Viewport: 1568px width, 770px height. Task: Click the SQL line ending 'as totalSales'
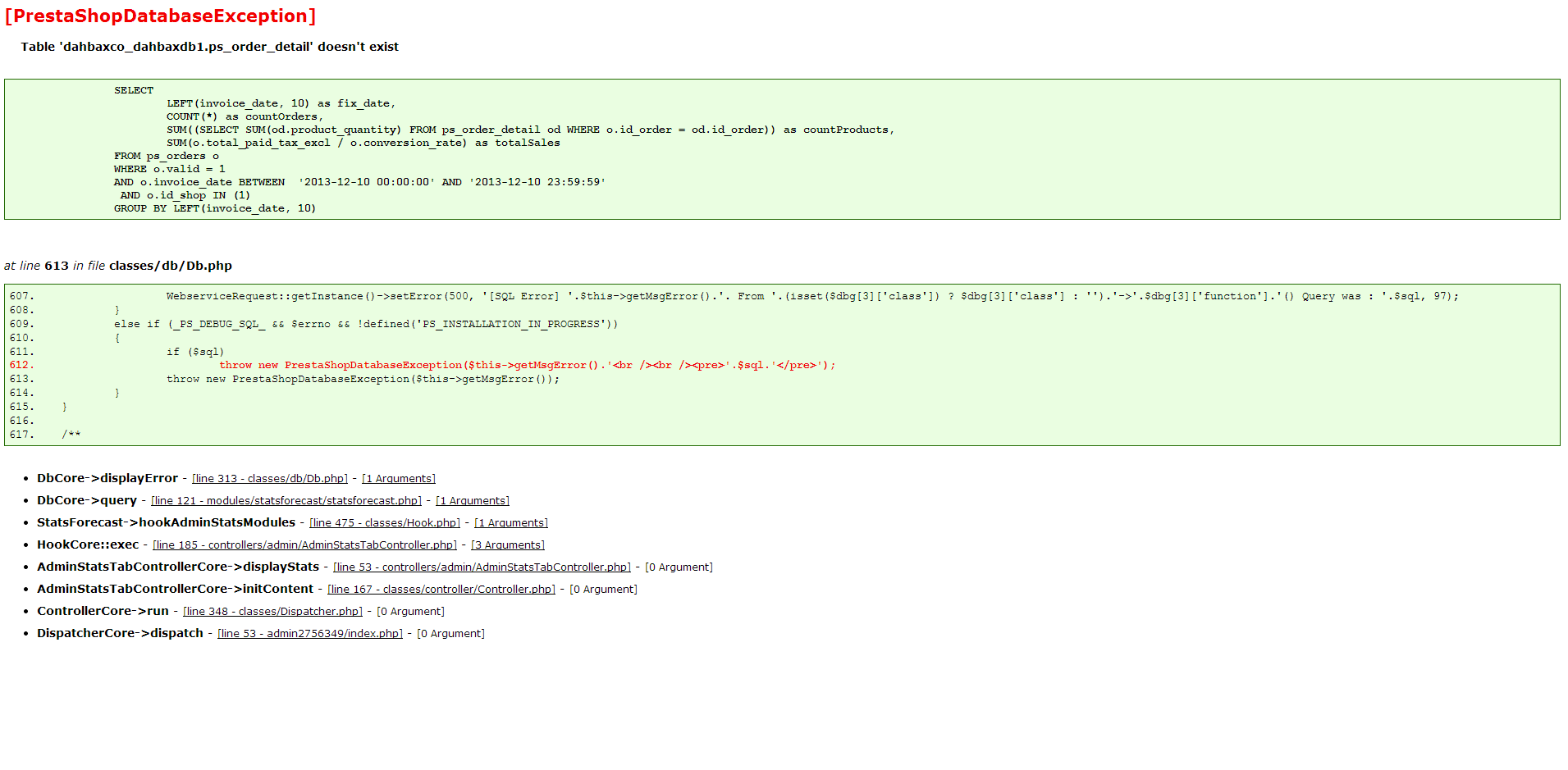pos(363,144)
